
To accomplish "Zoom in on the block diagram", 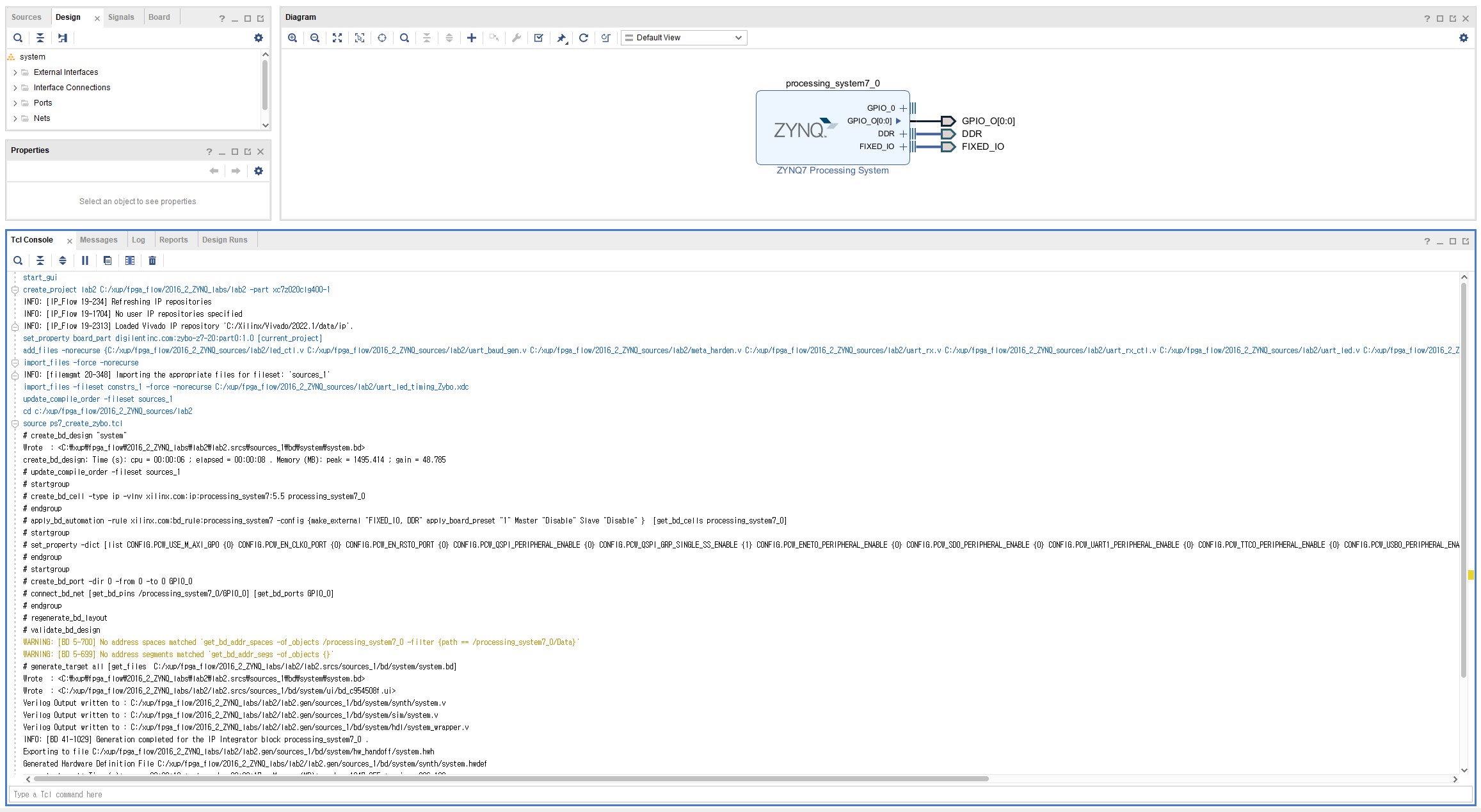I will [292, 38].
